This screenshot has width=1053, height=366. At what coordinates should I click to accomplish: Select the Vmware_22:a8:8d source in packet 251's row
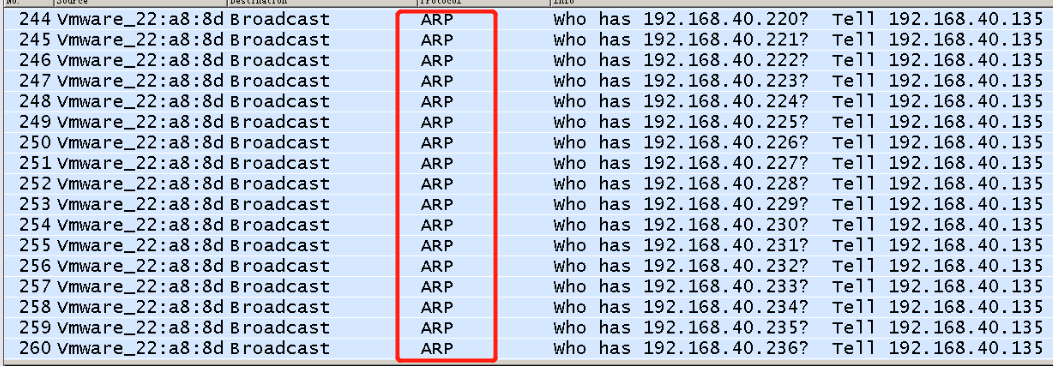(x=140, y=163)
